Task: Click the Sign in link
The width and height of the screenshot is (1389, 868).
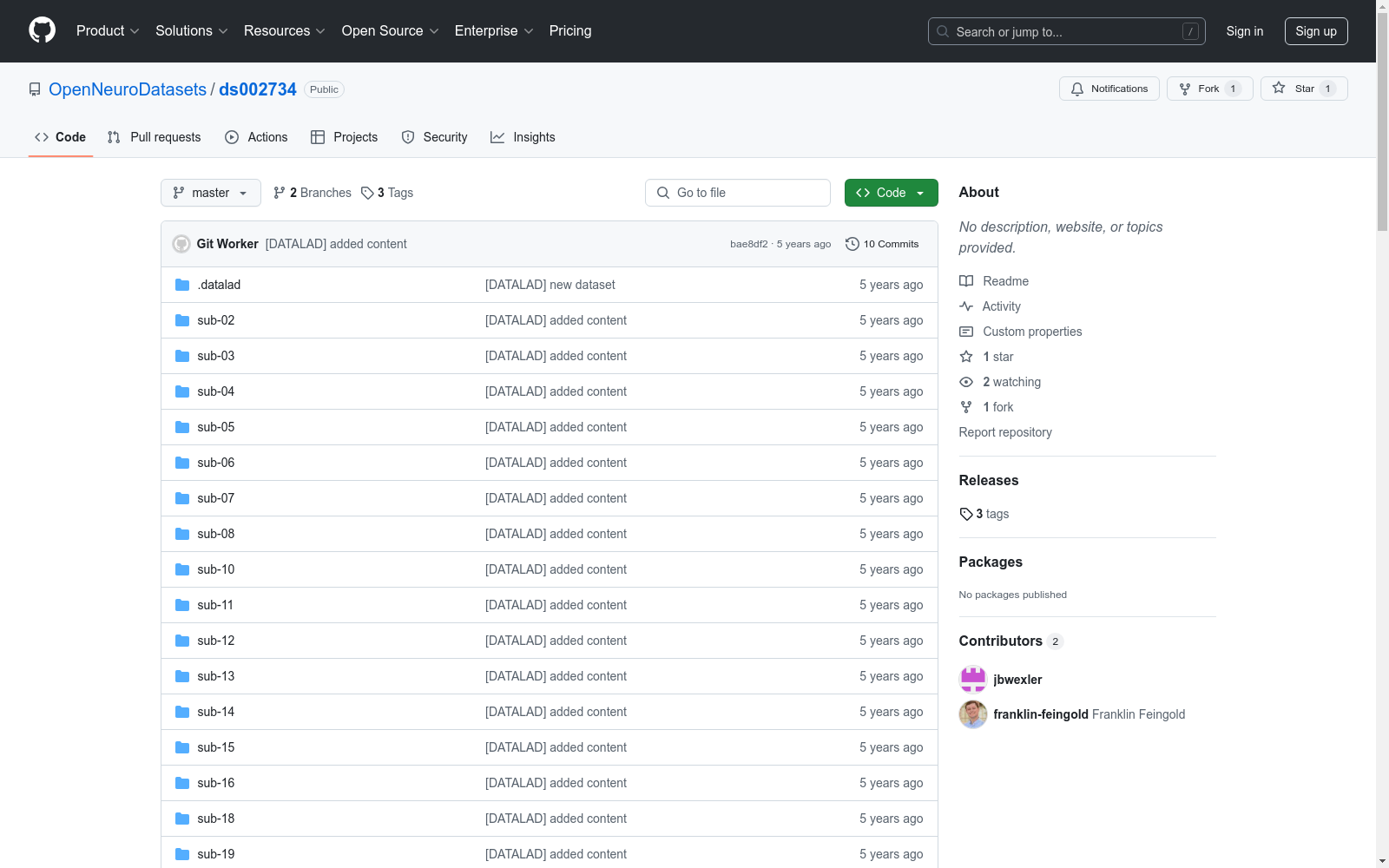Action: click(1245, 31)
